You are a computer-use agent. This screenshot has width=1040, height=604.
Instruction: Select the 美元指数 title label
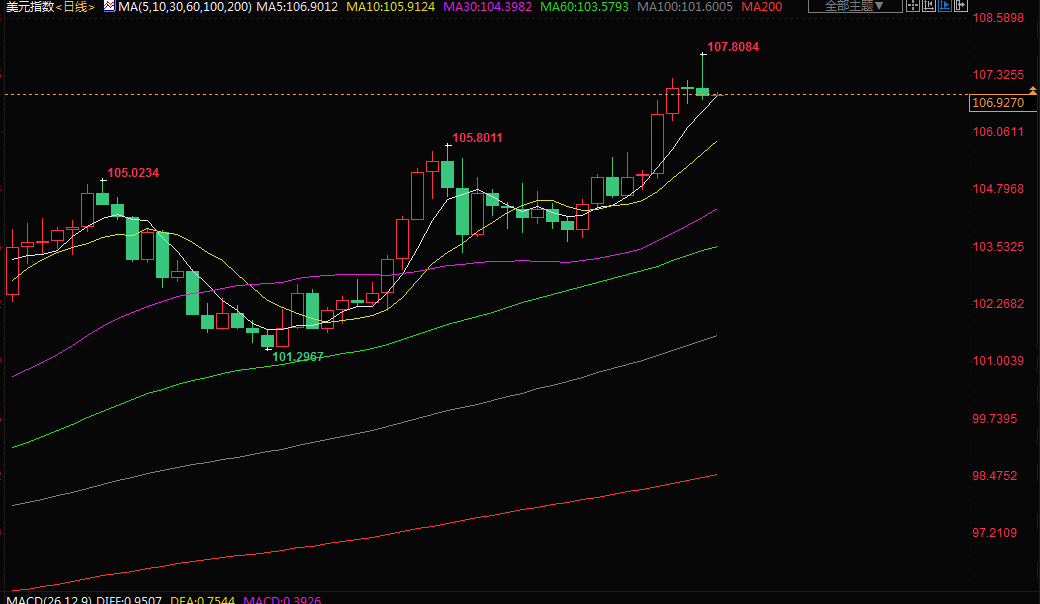28,7
